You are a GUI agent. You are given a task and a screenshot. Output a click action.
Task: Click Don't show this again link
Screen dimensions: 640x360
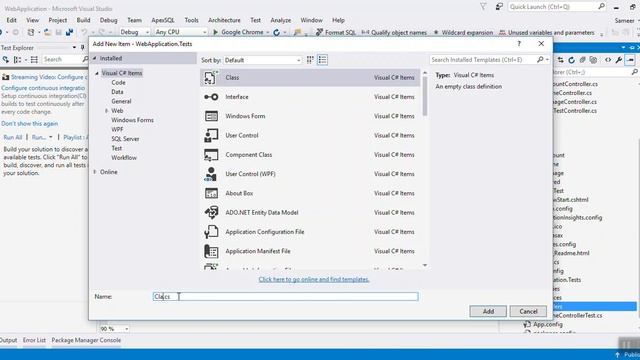(29, 124)
